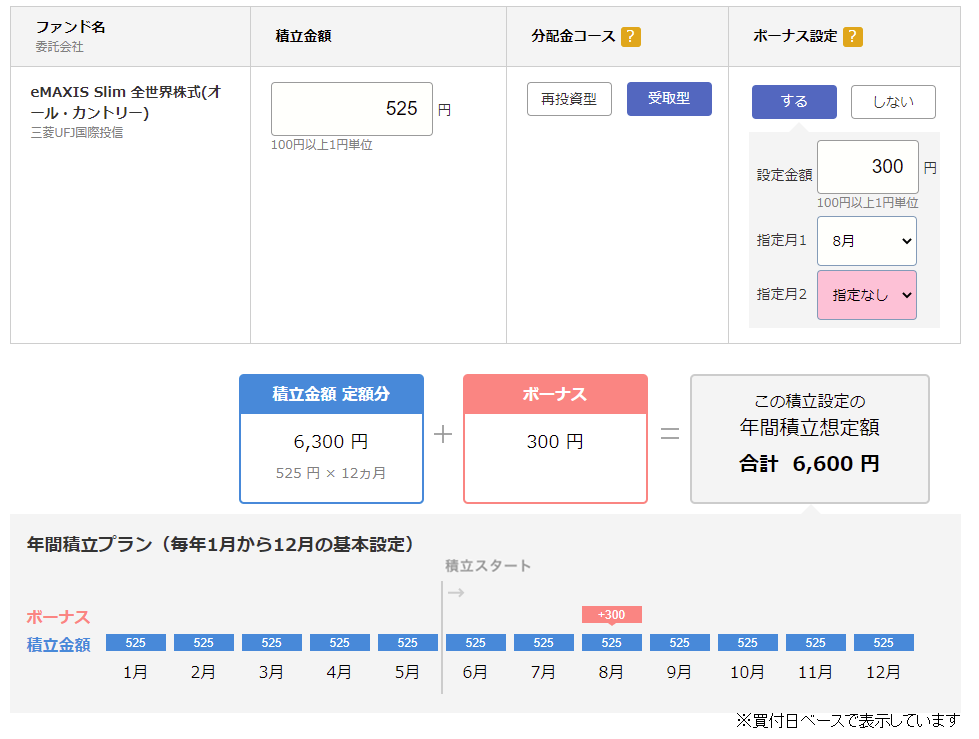The width and height of the screenshot is (979, 739).
Task: Click 525 bar for 6月
Action: tap(476, 643)
